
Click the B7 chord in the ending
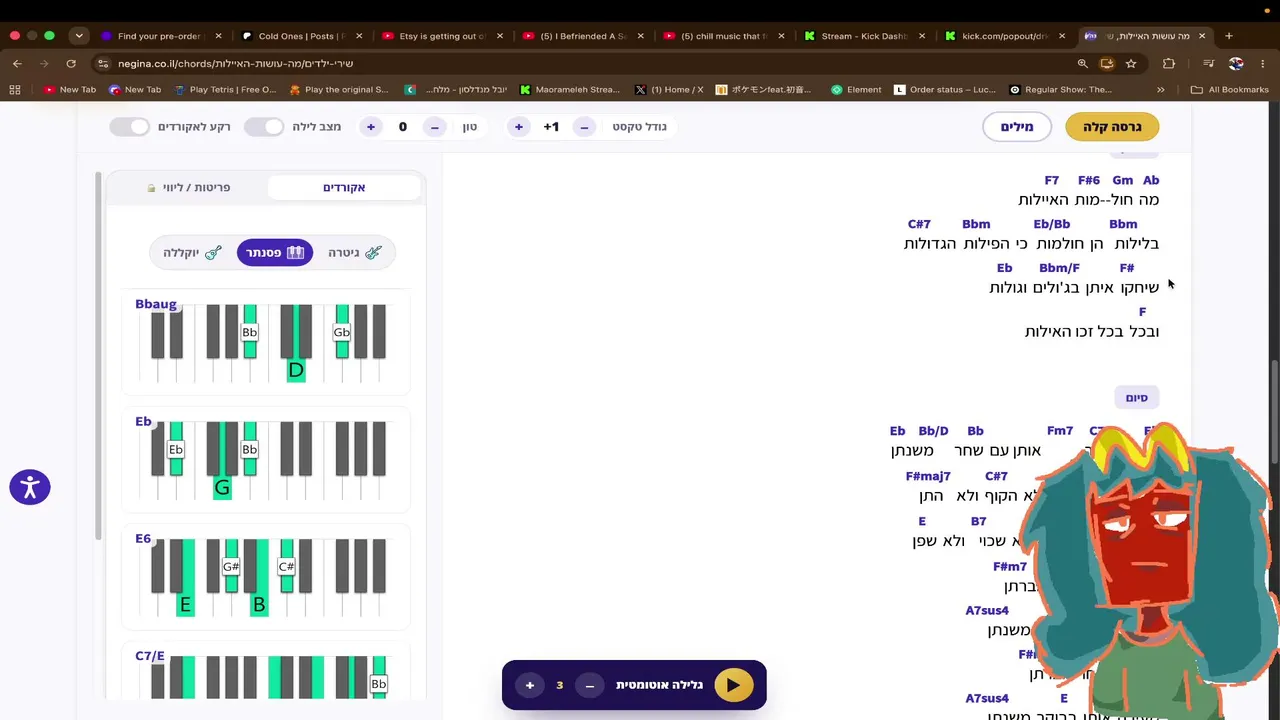pos(979,522)
